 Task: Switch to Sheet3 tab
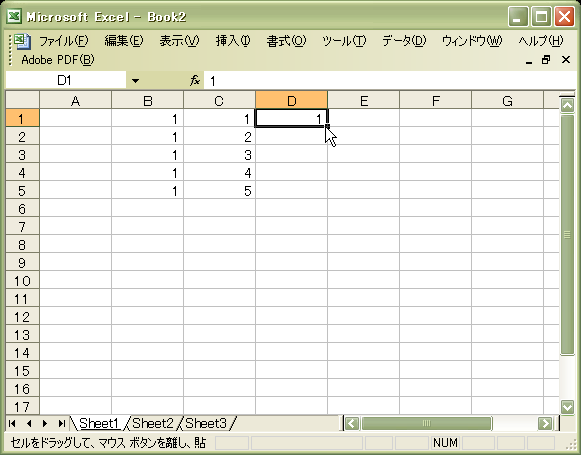click(x=206, y=423)
